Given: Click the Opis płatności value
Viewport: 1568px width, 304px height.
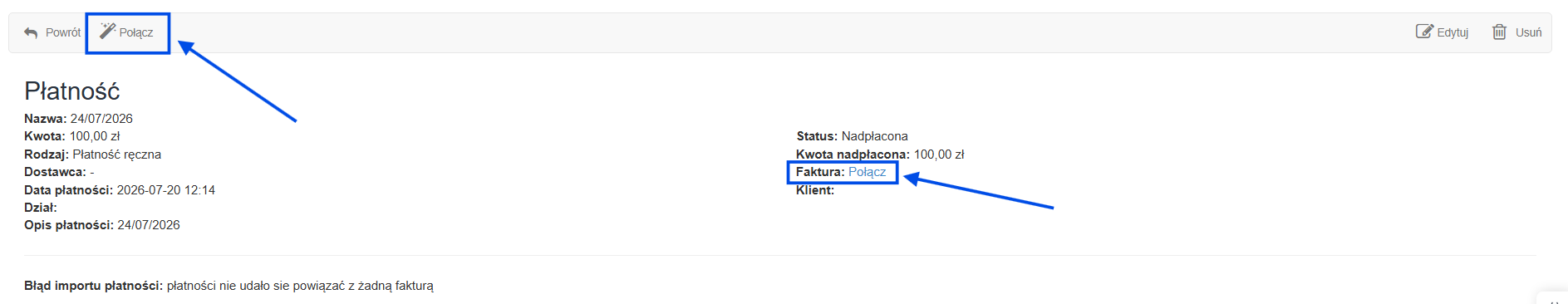Looking at the screenshot, I should pos(149,225).
